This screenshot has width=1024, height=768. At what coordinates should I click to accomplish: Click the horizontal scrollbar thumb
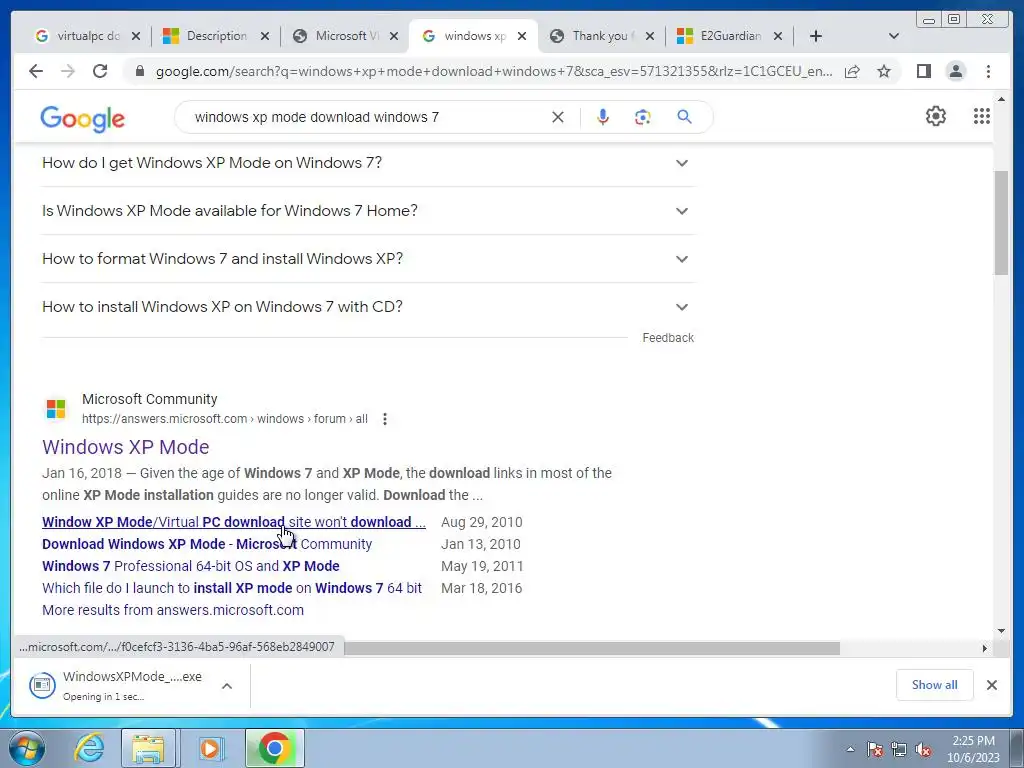[592, 648]
